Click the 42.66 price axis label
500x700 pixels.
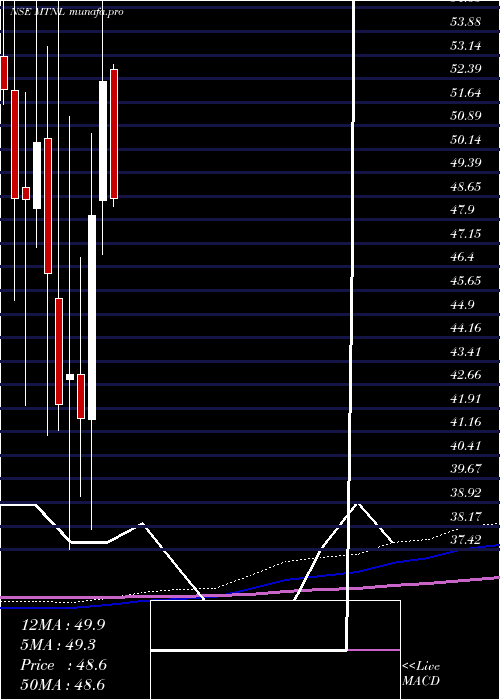point(466,375)
